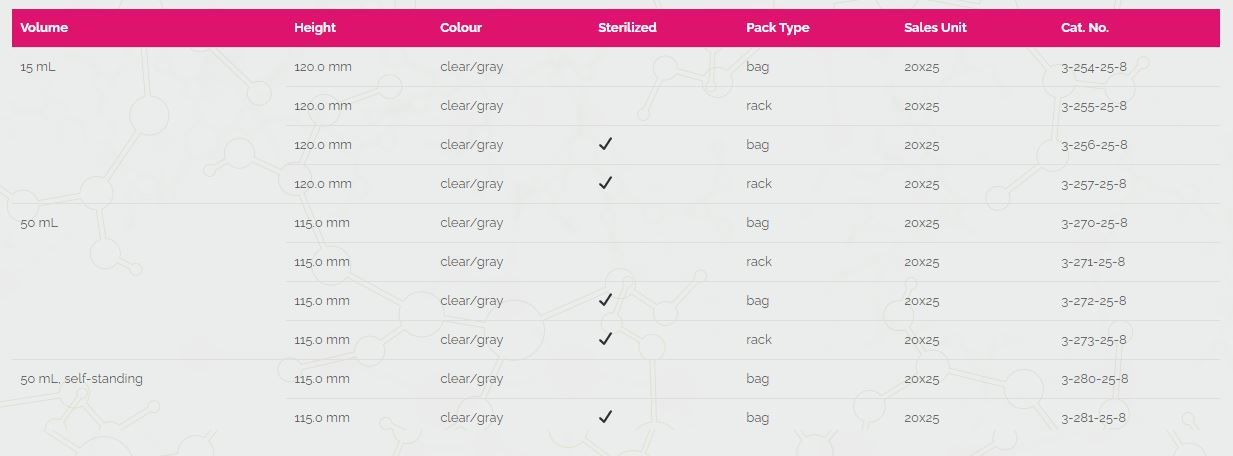Viewport: 1233px width, 456px height.
Task: Click the sterilized checkmark for 3-272-25-8
Action: coord(605,300)
